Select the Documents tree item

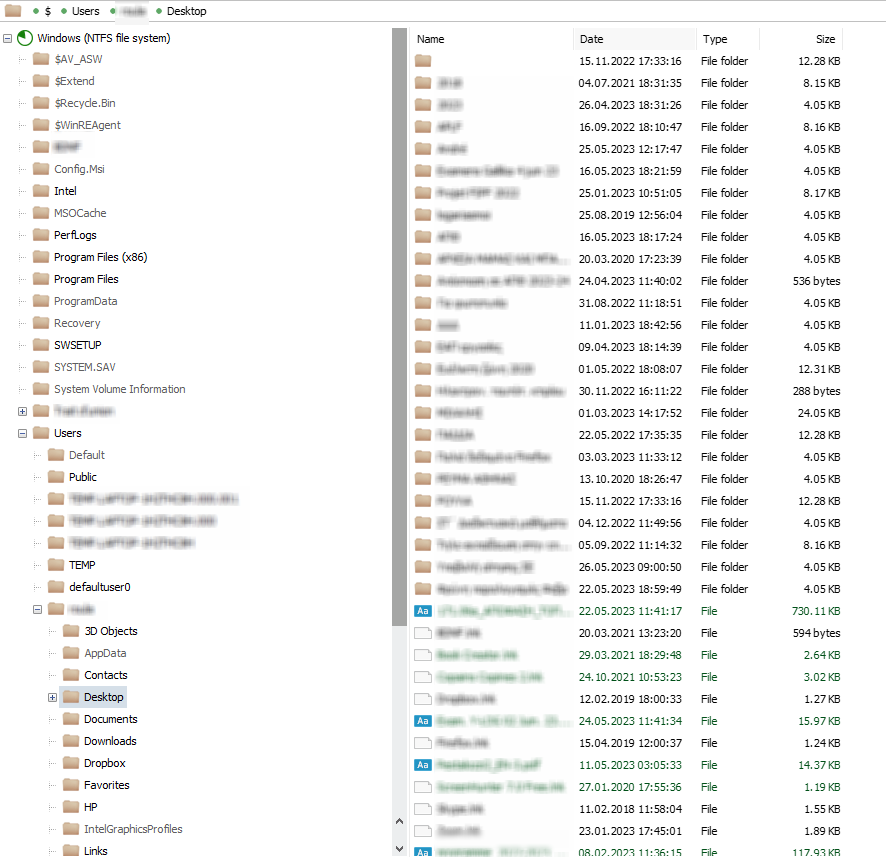[111, 719]
